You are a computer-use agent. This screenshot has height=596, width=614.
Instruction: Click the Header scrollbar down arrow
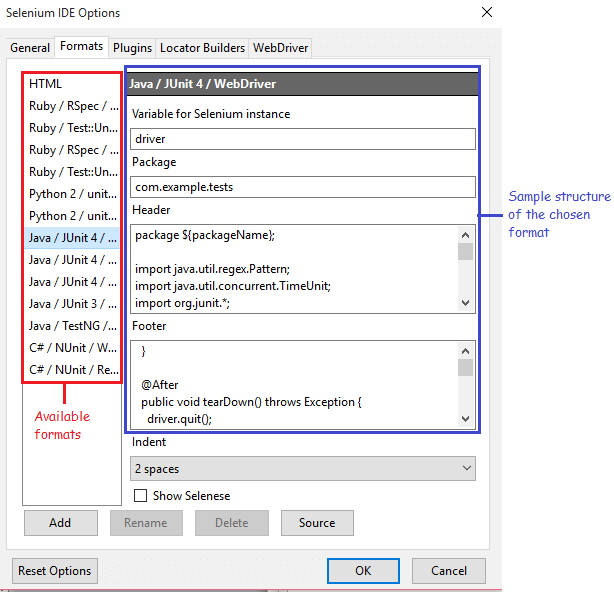(465, 303)
